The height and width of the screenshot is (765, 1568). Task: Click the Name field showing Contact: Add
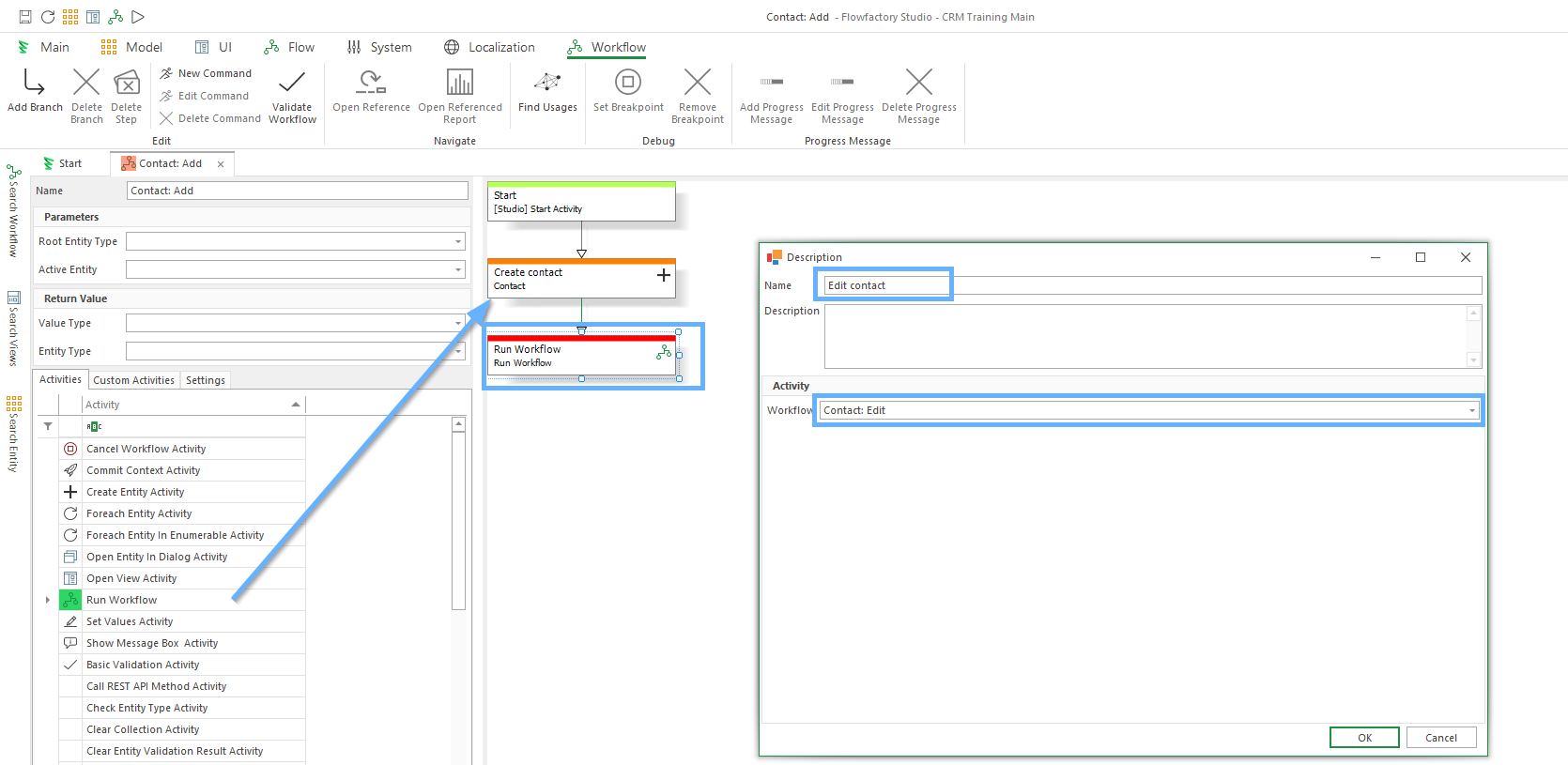click(x=297, y=191)
